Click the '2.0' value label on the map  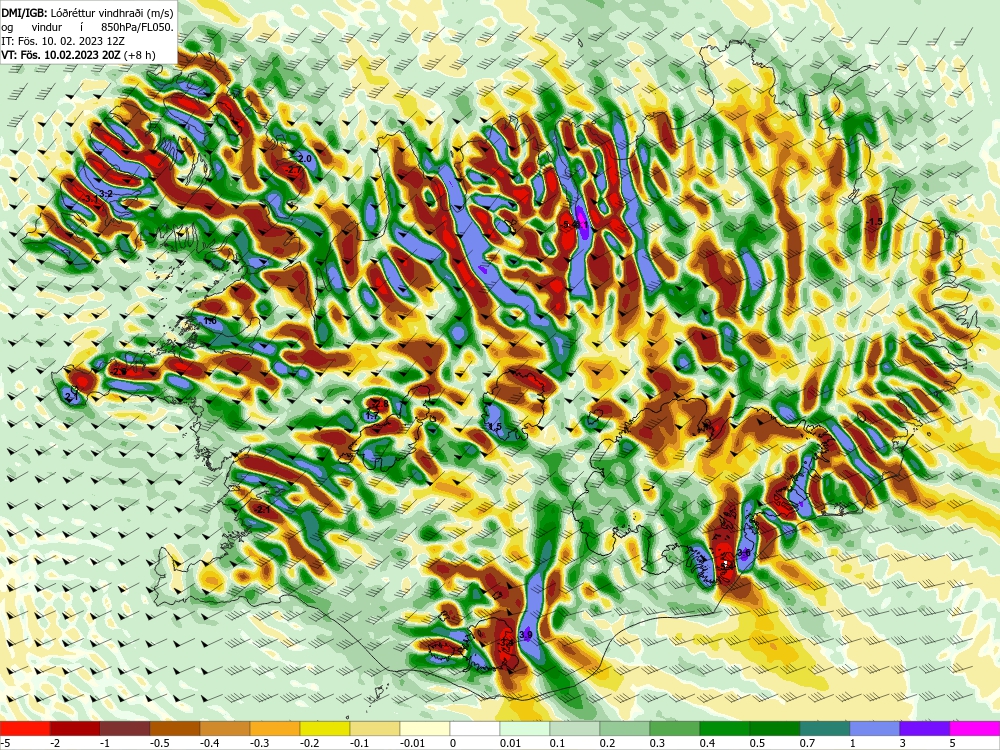pyautogui.click(x=305, y=158)
